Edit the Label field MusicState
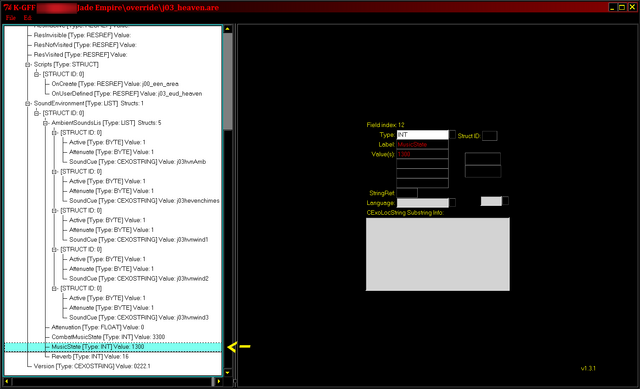640x389 pixels. click(422, 144)
